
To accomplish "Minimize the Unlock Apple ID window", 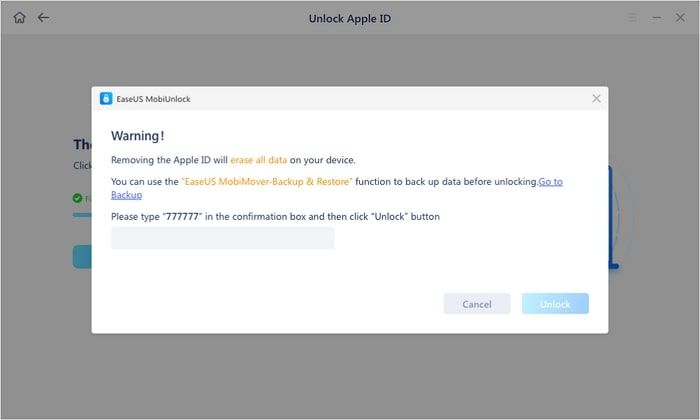I will pyautogui.click(x=656, y=17).
